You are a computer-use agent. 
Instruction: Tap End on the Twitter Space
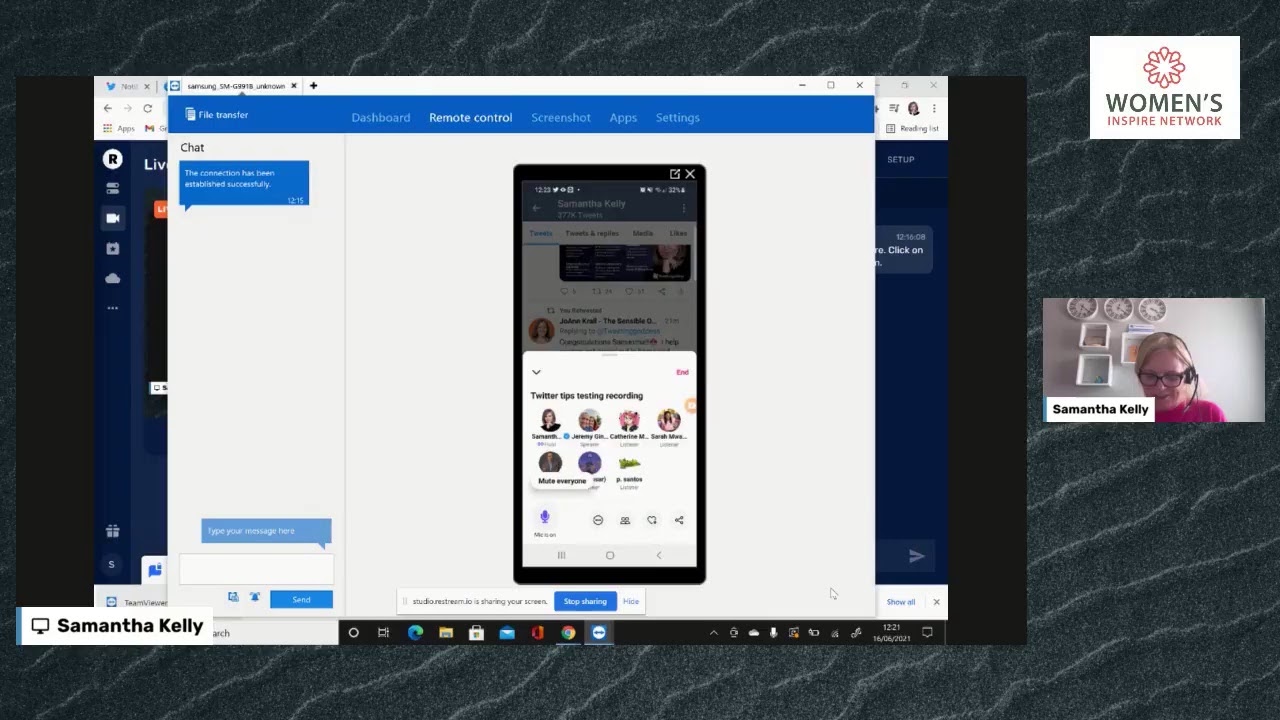682,372
